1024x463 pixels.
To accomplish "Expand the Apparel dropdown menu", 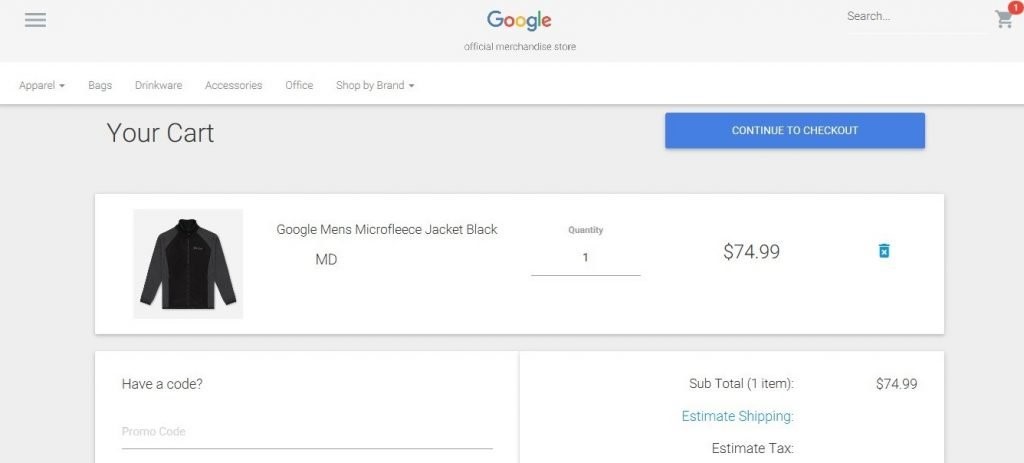I will point(41,86).
